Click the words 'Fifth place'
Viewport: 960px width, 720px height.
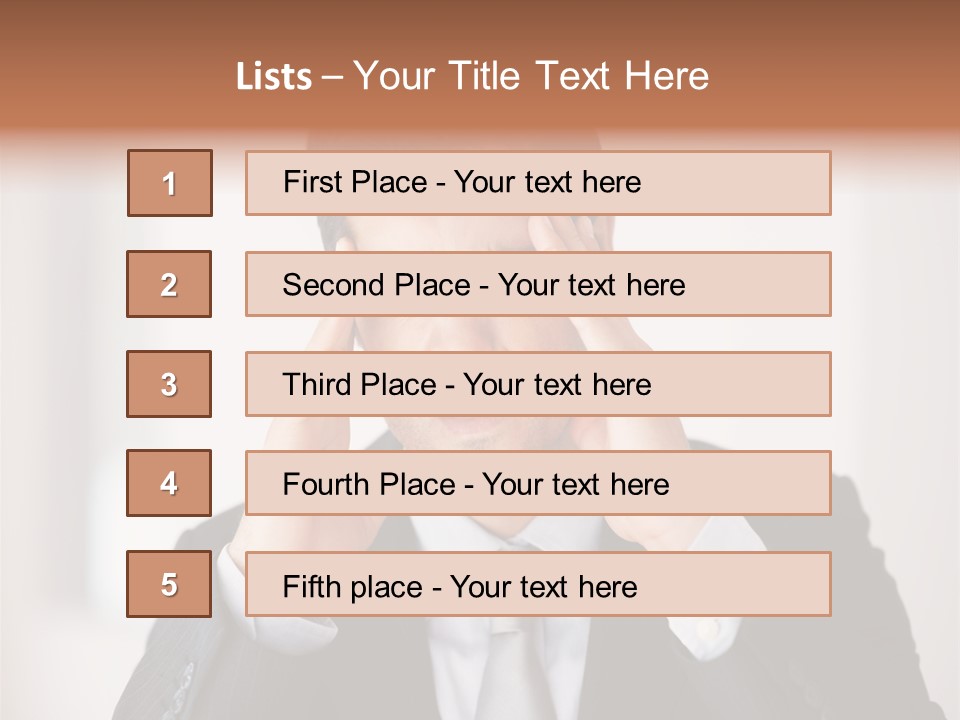point(353,587)
